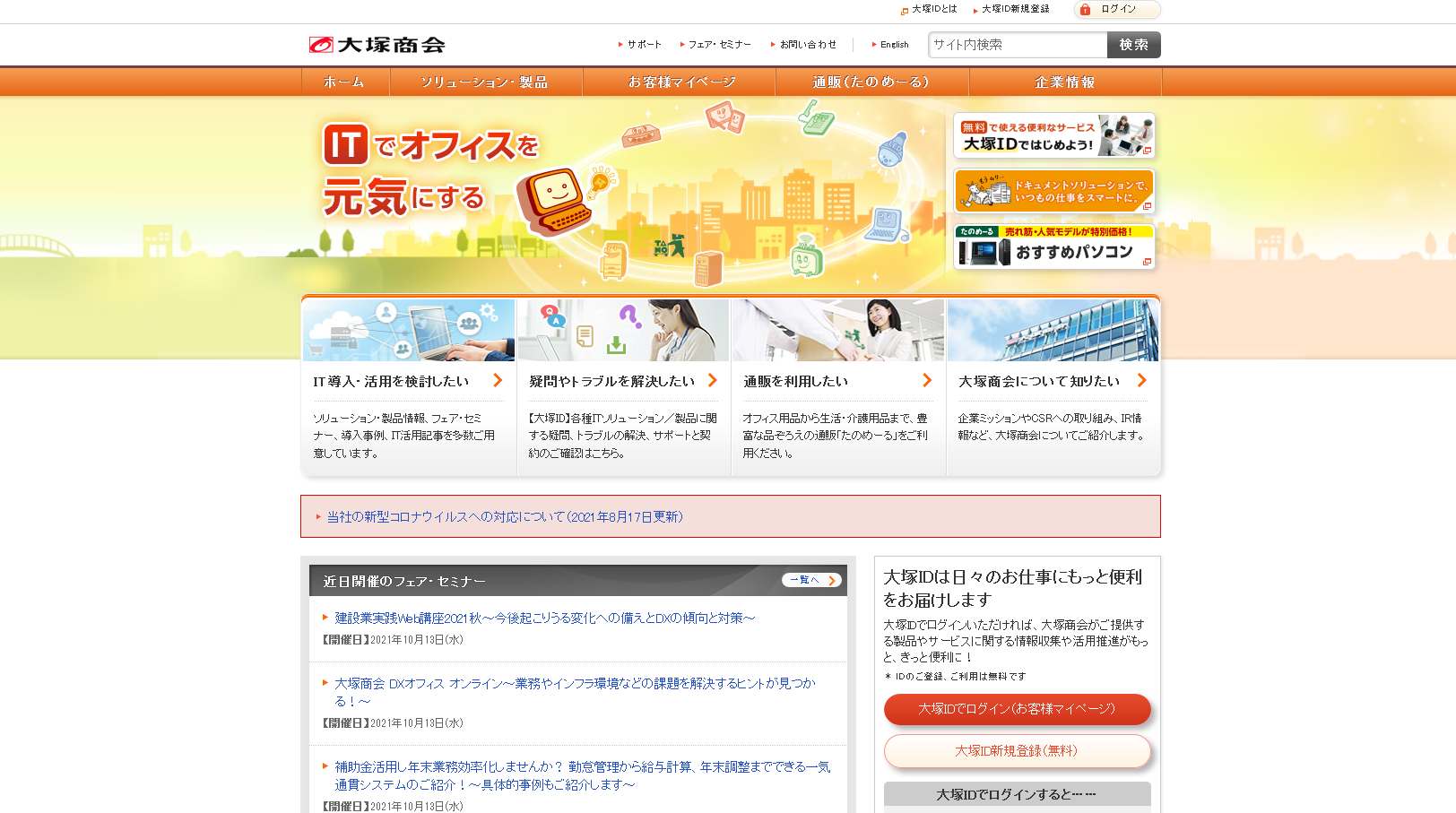This screenshot has width=1456, height=813.
Task: Switch site language via English link
Action: click(x=894, y=45)
